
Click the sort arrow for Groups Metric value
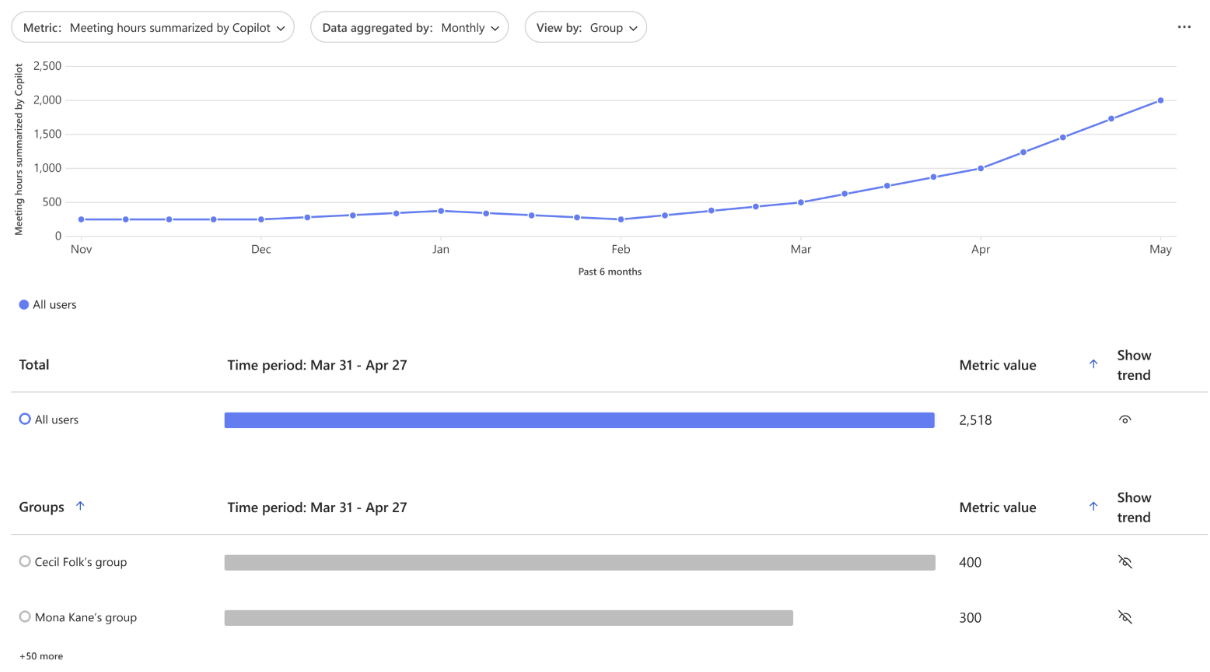point(1092,507)
